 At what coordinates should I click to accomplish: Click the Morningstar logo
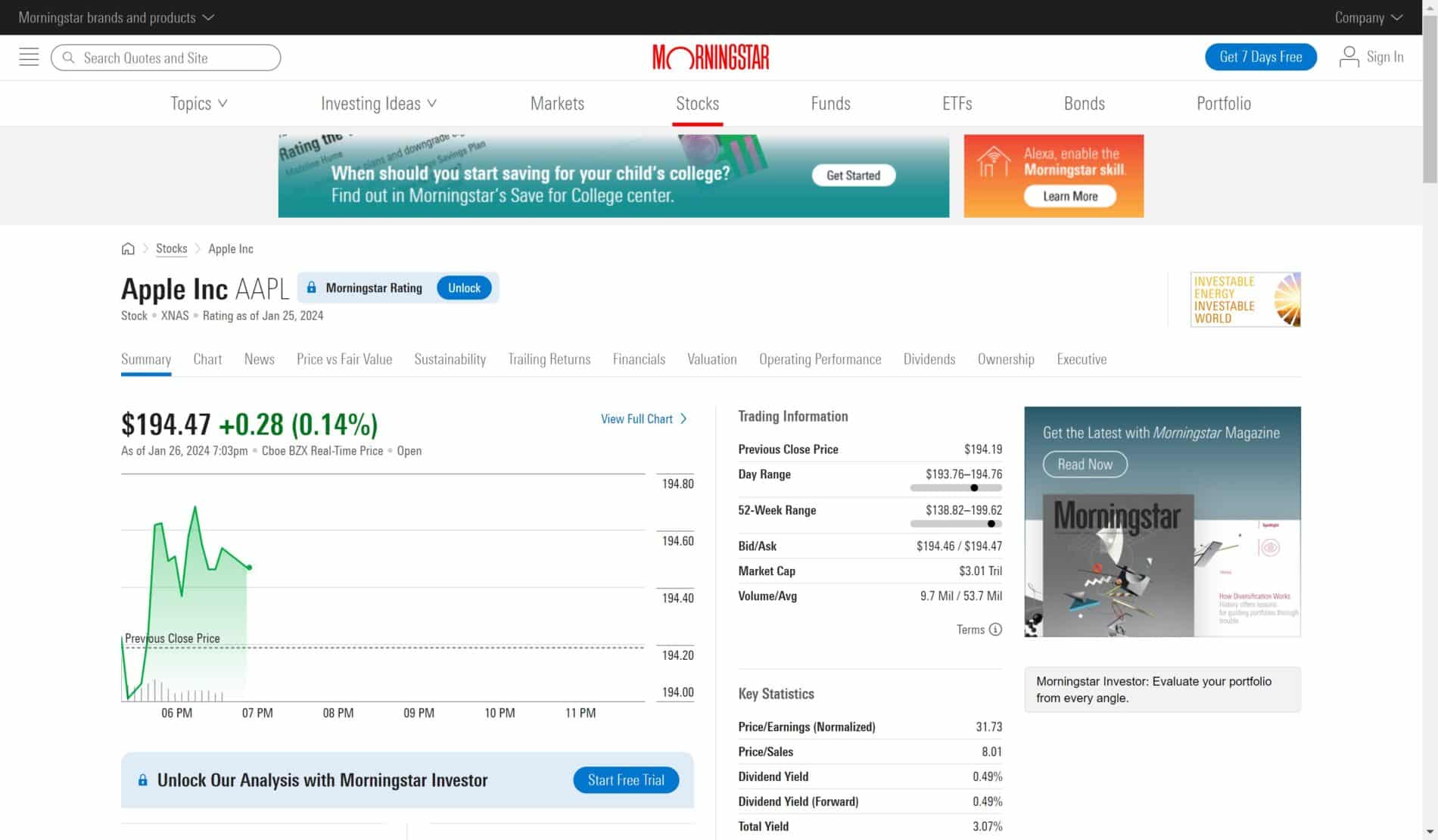coord(711,58)
